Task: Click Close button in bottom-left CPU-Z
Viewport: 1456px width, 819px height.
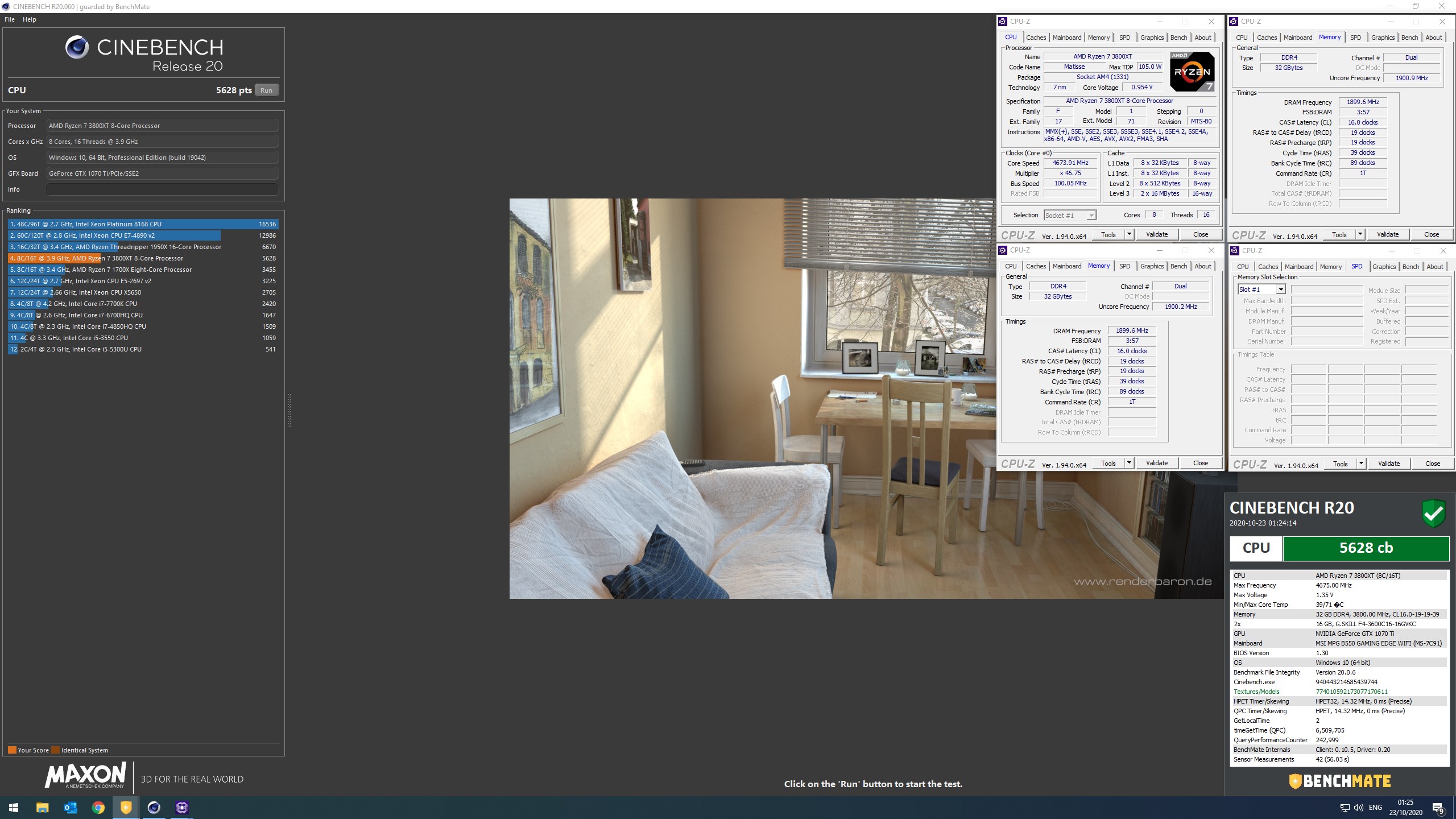Action: point(1200,463)
